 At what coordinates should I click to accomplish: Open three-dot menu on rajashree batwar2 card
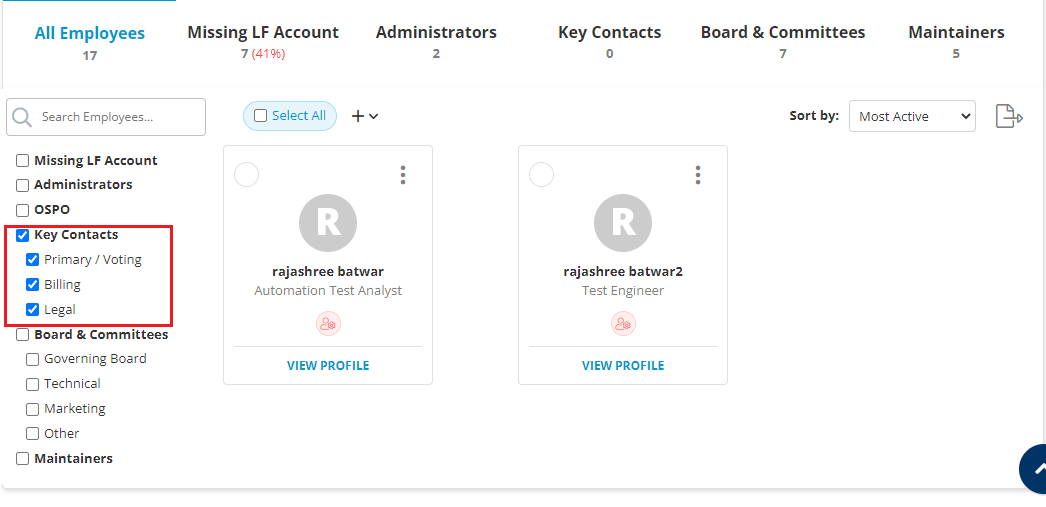698,175
